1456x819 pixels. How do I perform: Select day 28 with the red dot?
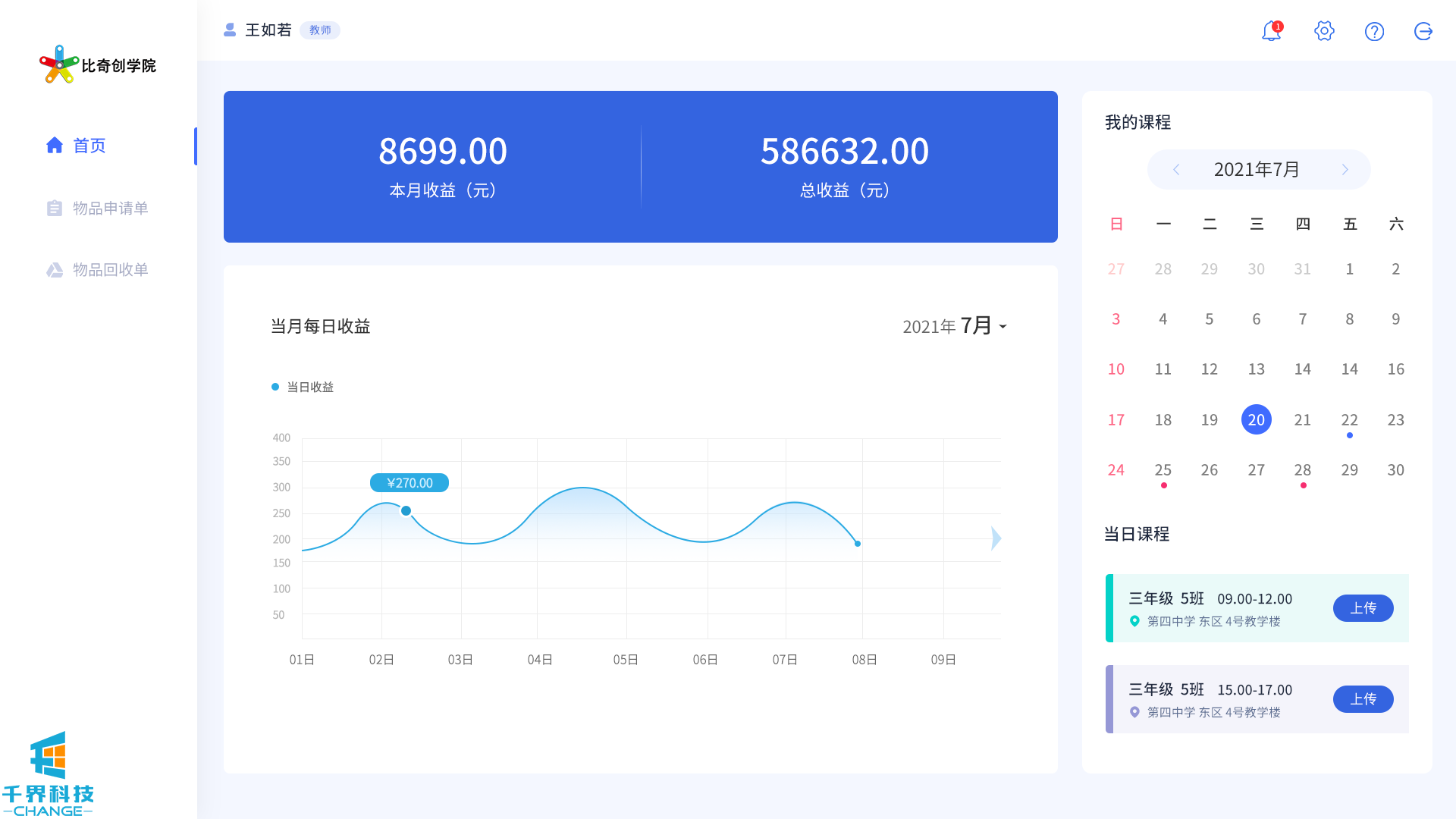pyautogui.click(x=1302, y=470)
